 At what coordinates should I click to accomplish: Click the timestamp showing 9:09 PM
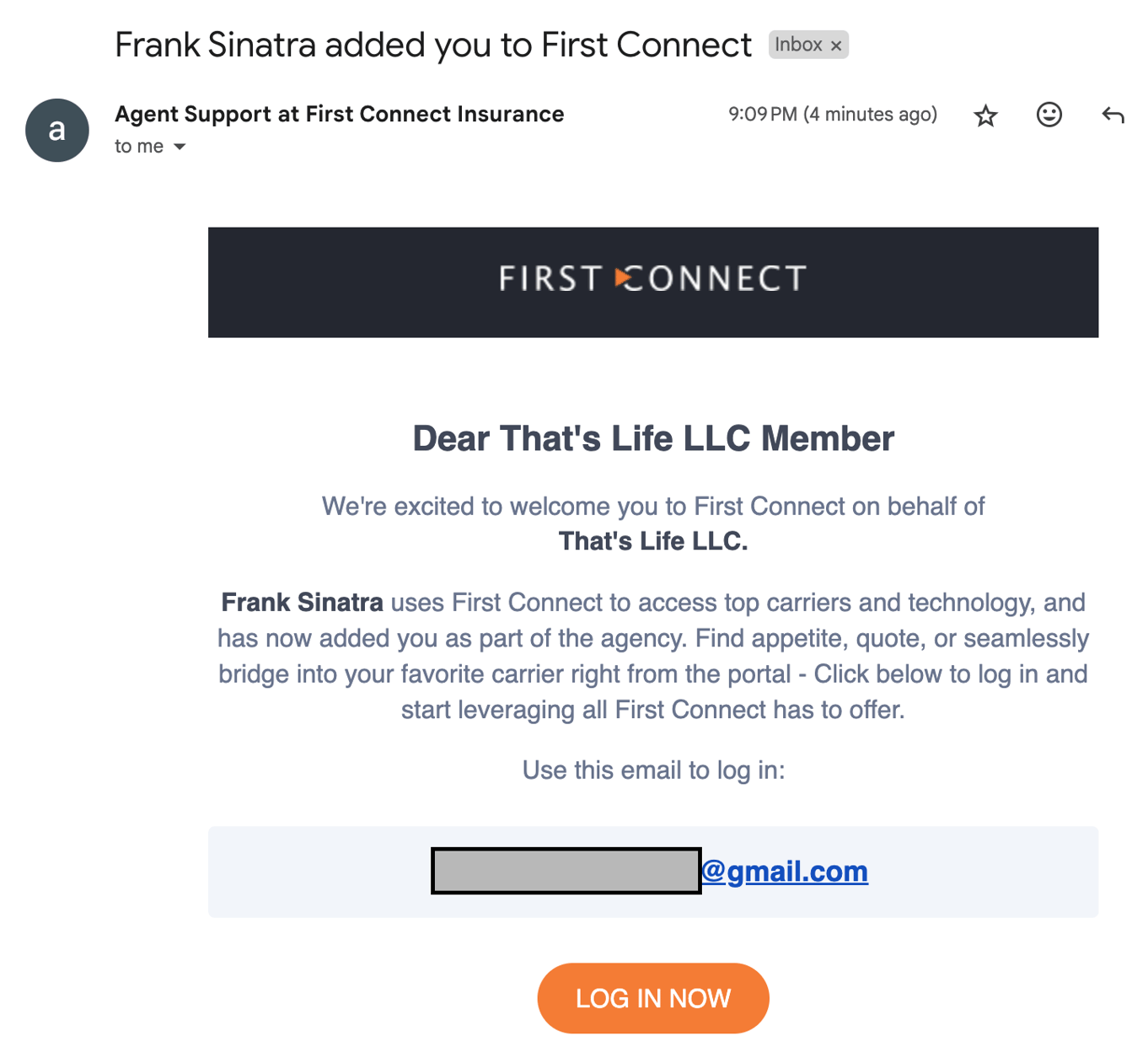click(x=833, y=114)
